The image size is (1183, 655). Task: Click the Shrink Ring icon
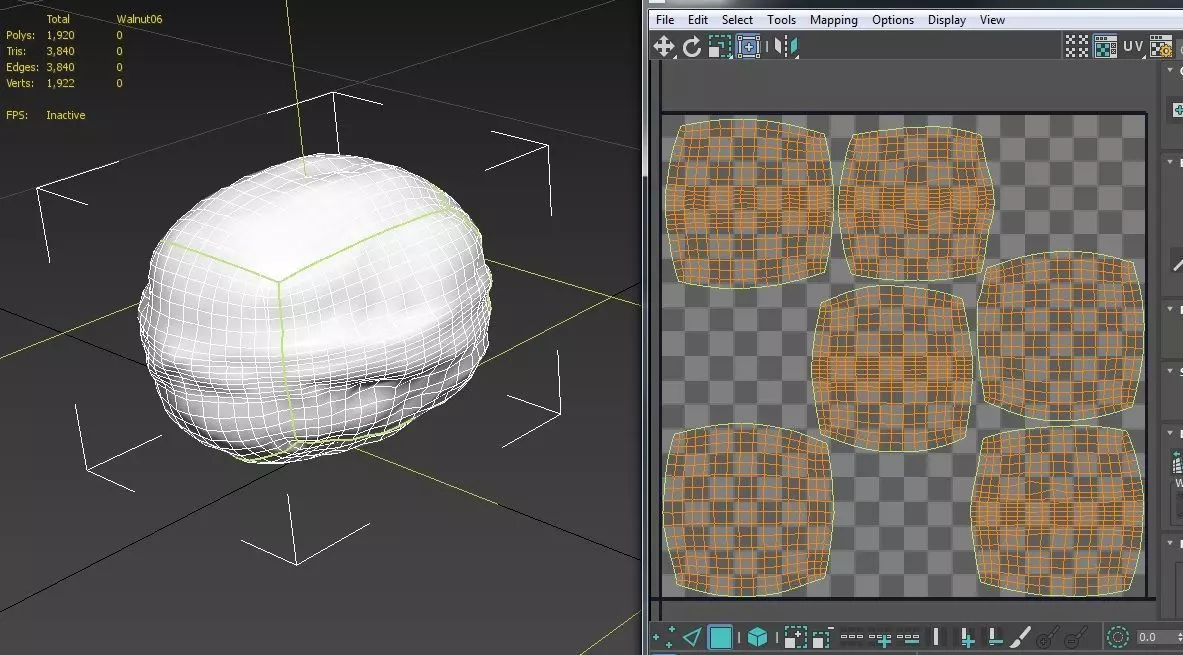click(x=994, y=637)
